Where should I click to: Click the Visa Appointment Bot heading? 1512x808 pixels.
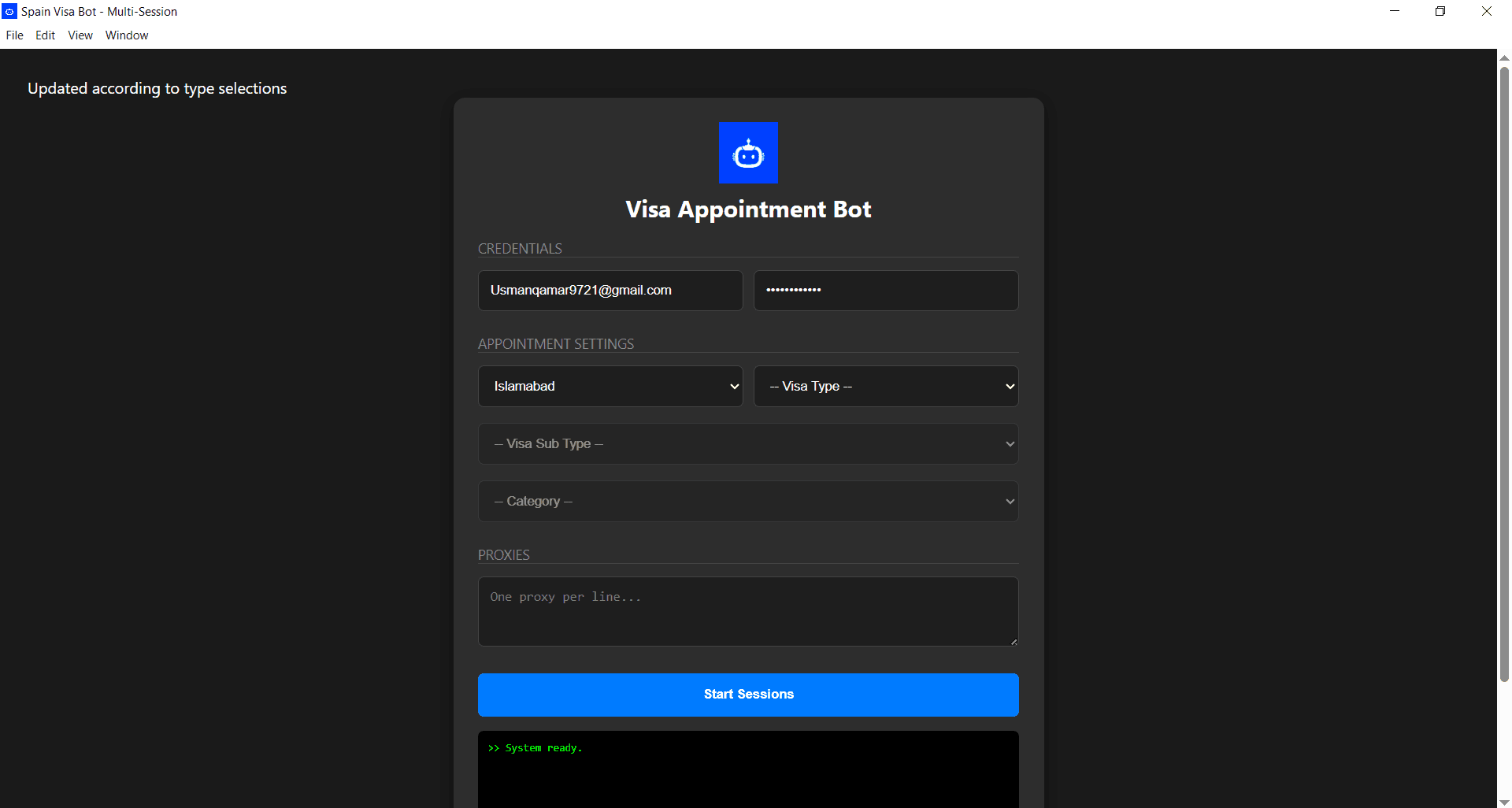click(748, 209)
